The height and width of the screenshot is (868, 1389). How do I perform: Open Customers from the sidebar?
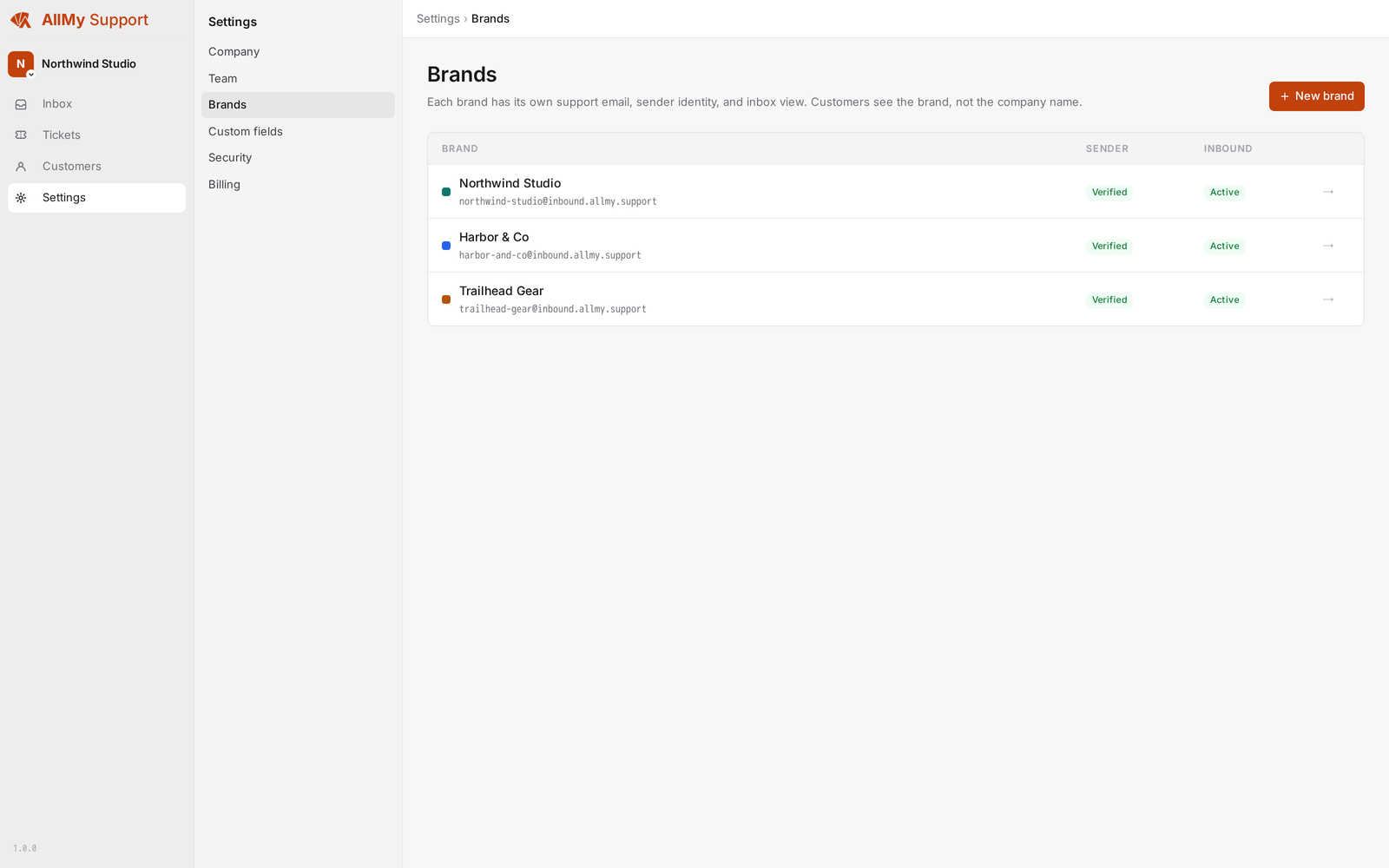tap(96, 167)
